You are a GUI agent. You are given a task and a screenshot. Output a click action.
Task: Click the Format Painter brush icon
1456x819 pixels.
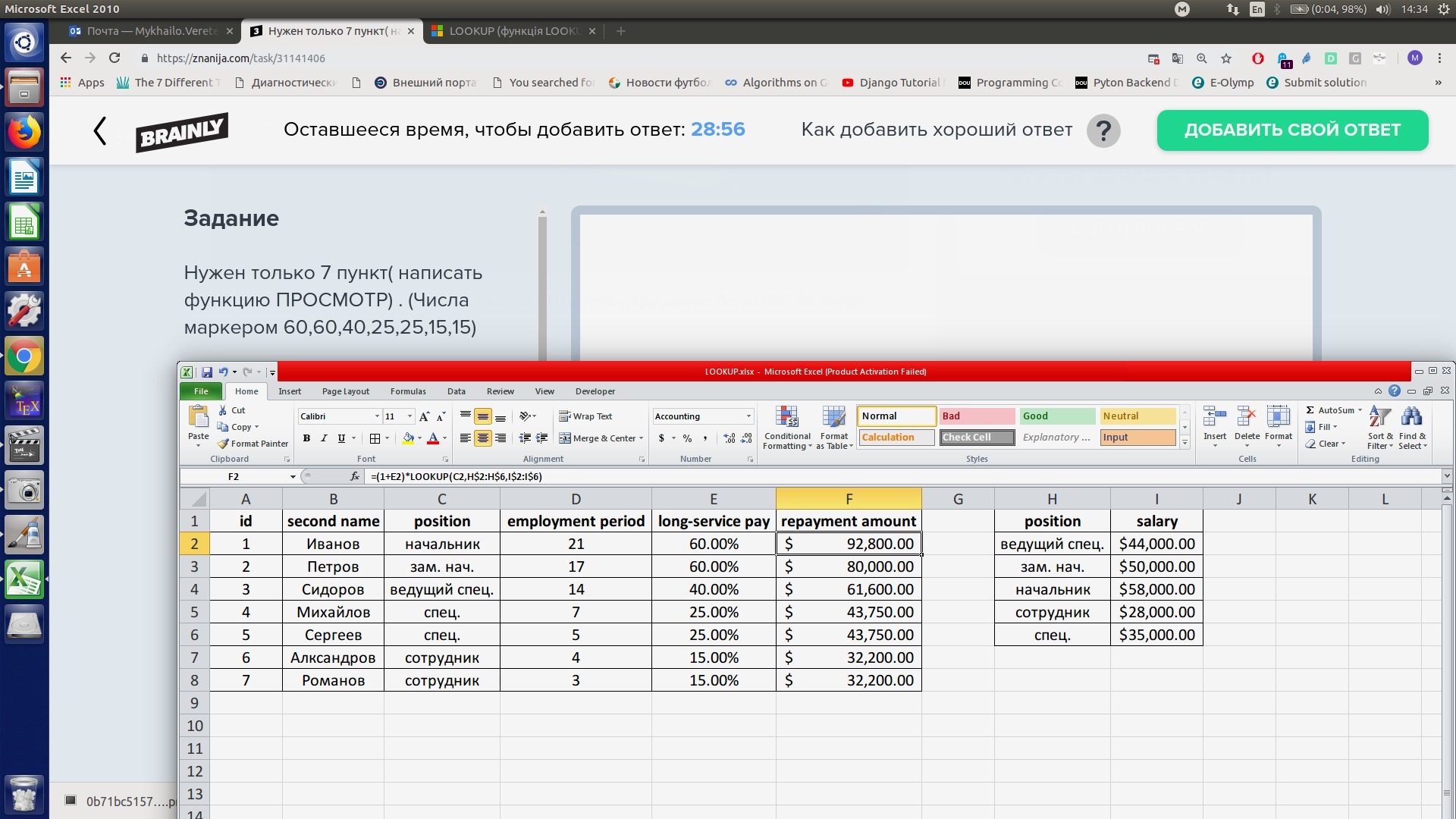pyautogui.click(x=223, y=444)
